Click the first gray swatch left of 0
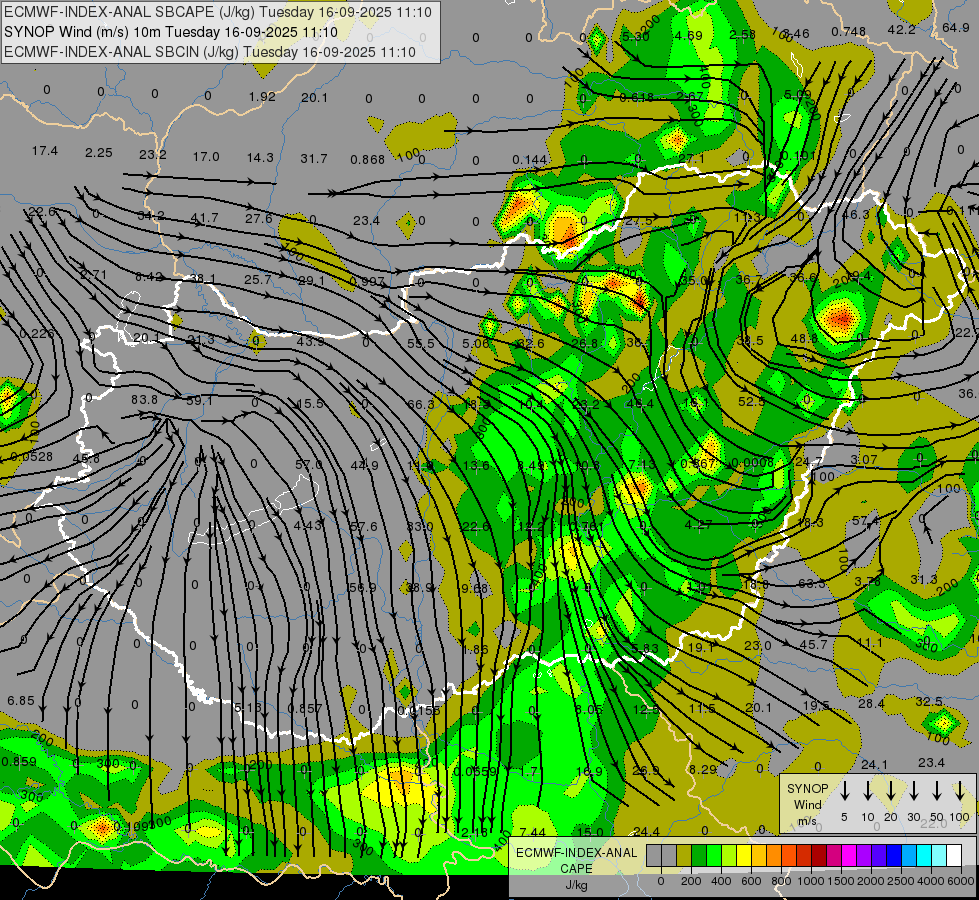The width and height of the screenshot is (979, 900). pos(654,855)
